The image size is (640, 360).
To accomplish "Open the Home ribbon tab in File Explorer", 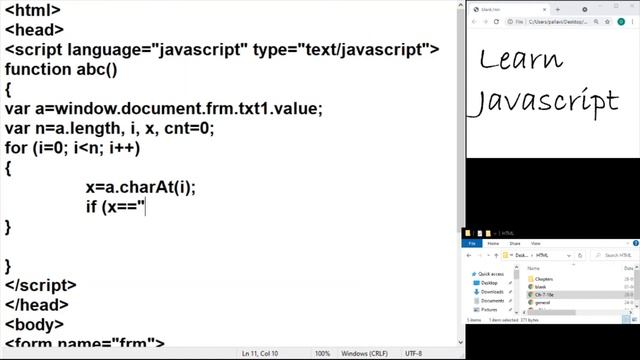I will (x=493, y=243).
